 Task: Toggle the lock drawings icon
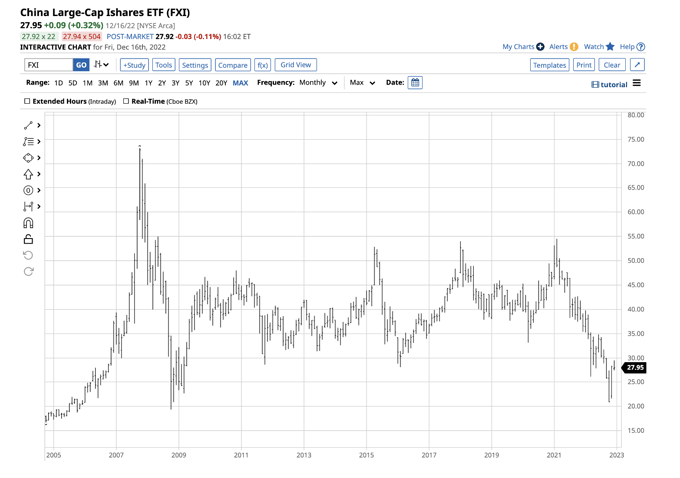28,239
